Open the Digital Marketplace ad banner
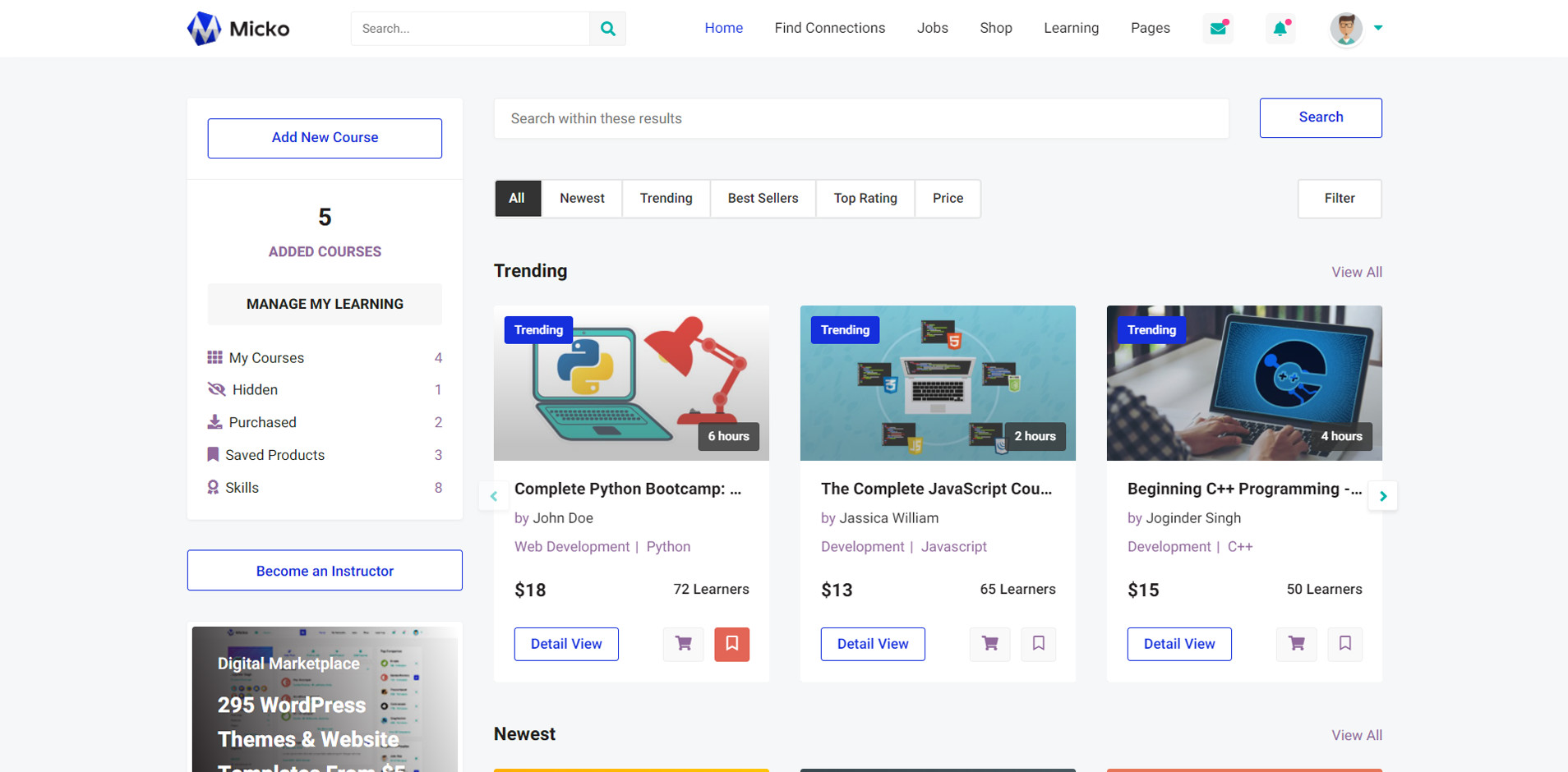 point(325,700)
